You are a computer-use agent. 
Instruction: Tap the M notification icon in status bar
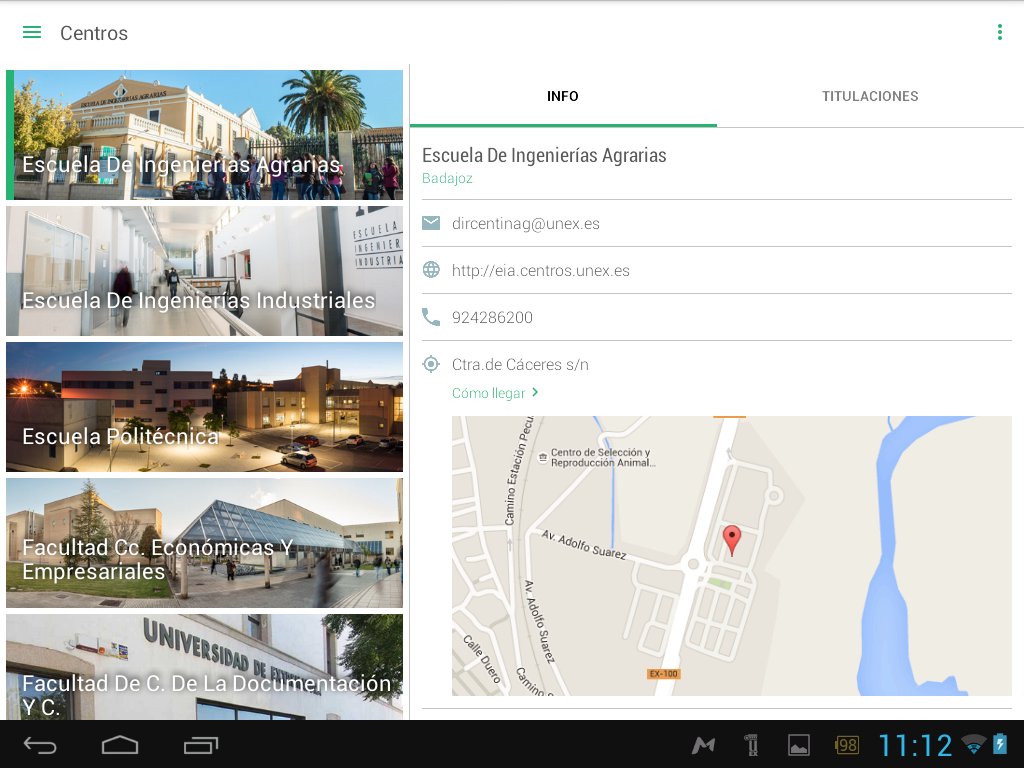(703, 745)
